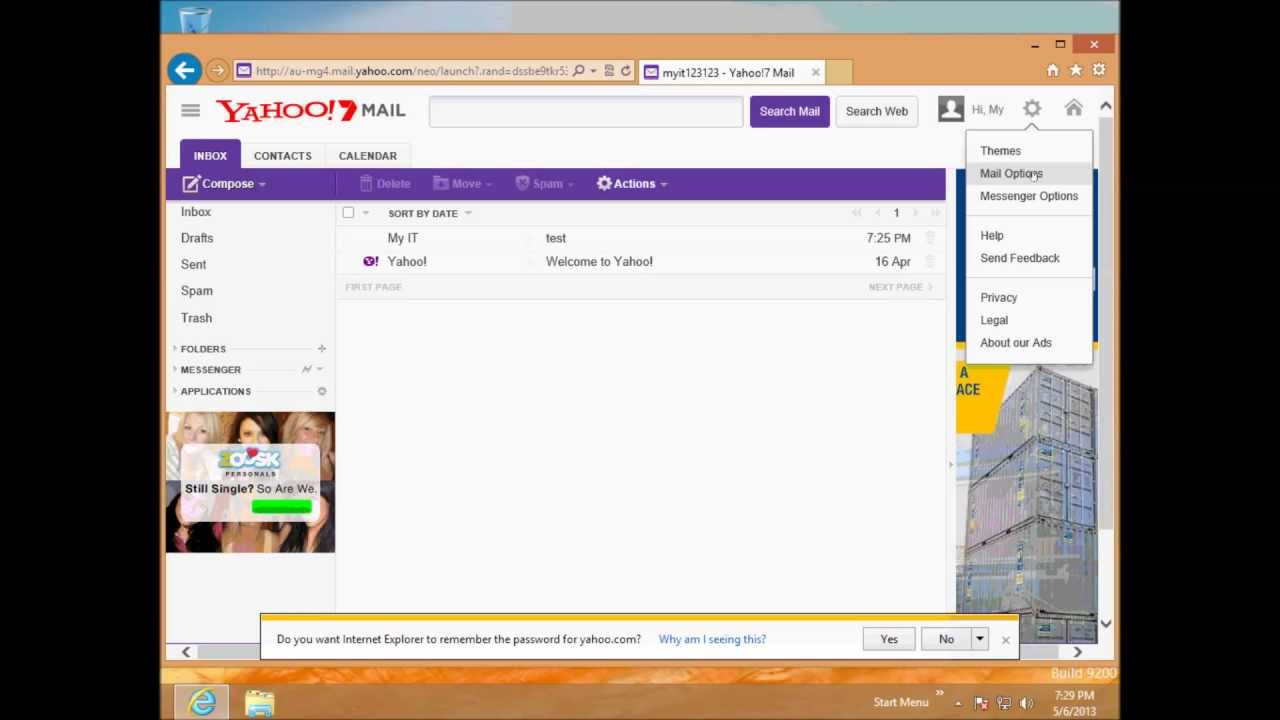
Task: Click No on password prompt
Action: [946, 639]
